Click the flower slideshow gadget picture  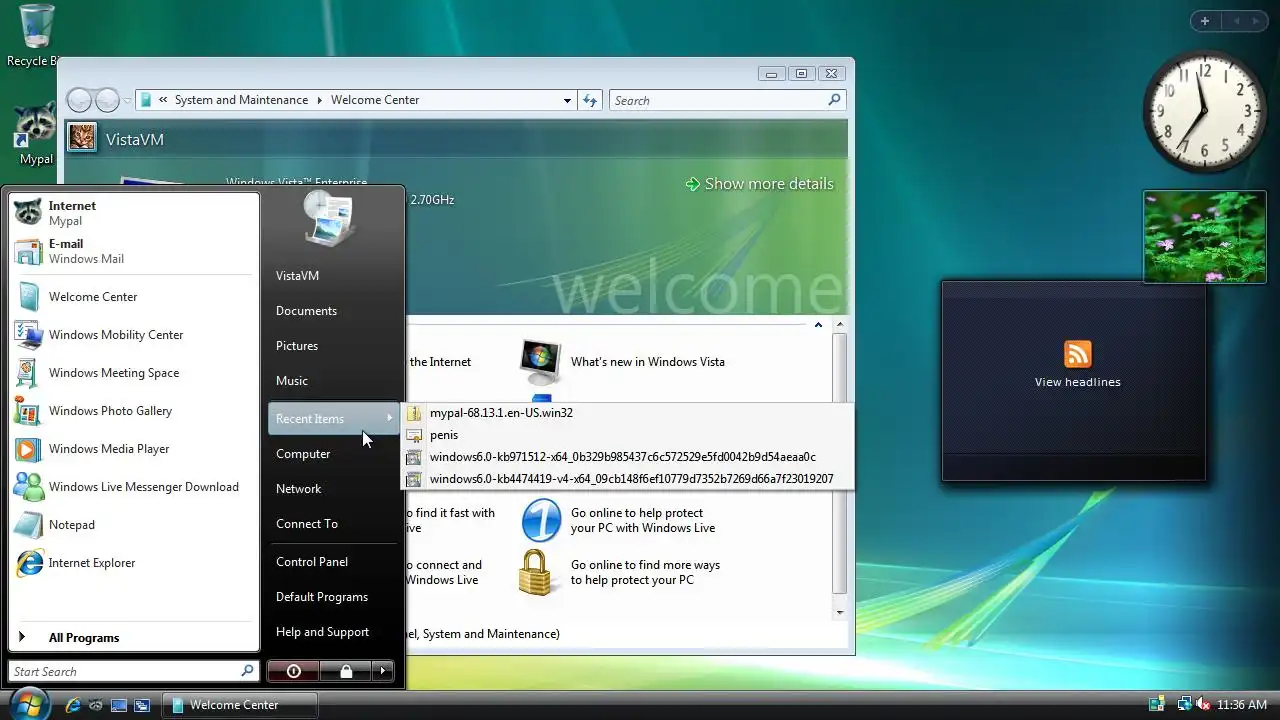coord(1205,237)
